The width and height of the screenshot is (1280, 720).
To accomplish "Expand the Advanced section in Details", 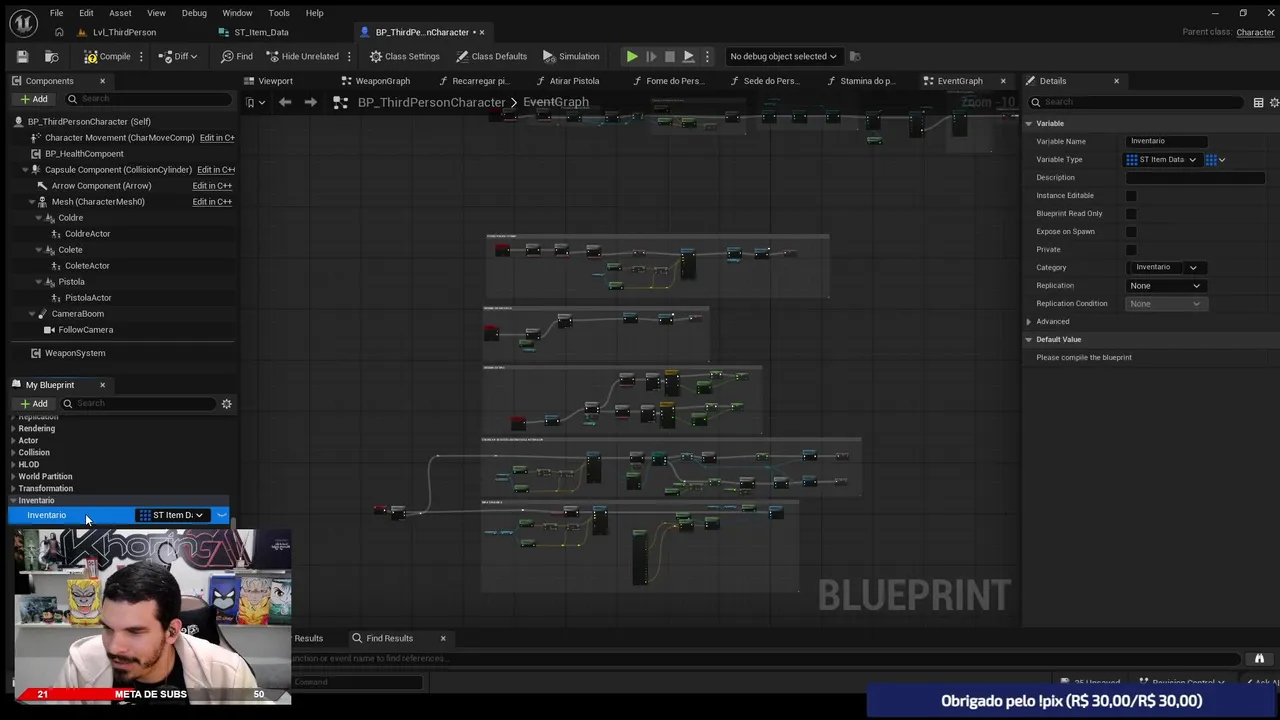I will click(x=1029, y=322).
